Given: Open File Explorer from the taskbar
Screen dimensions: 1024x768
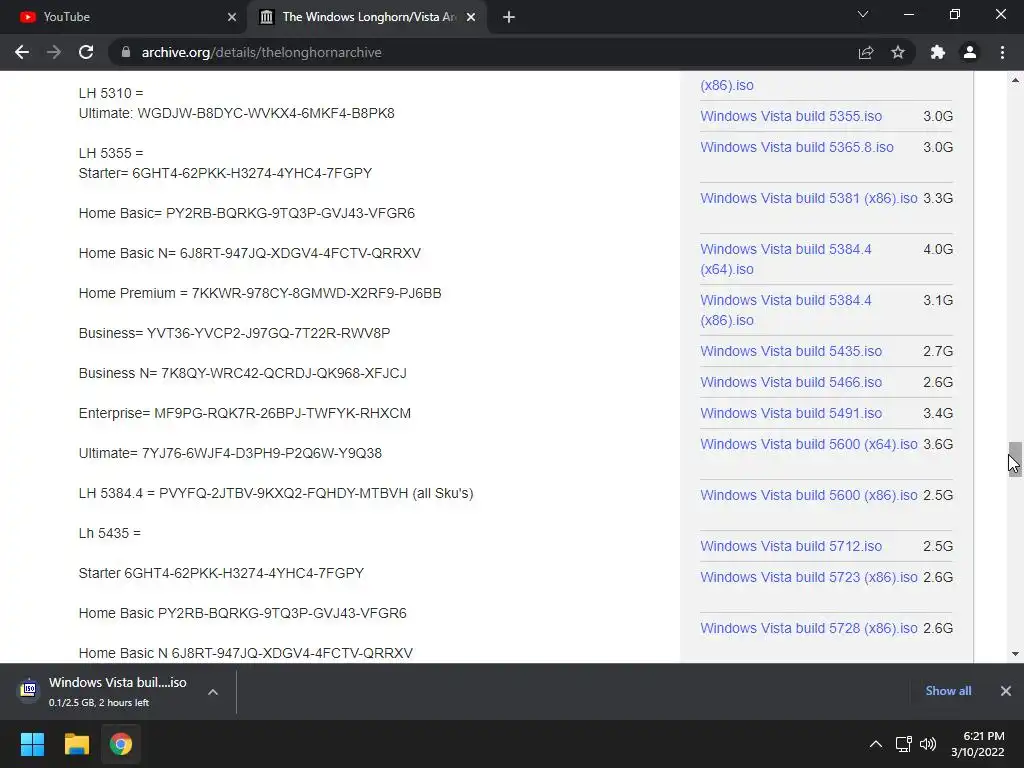Looking at the screenshot, I should coord(76,744).
